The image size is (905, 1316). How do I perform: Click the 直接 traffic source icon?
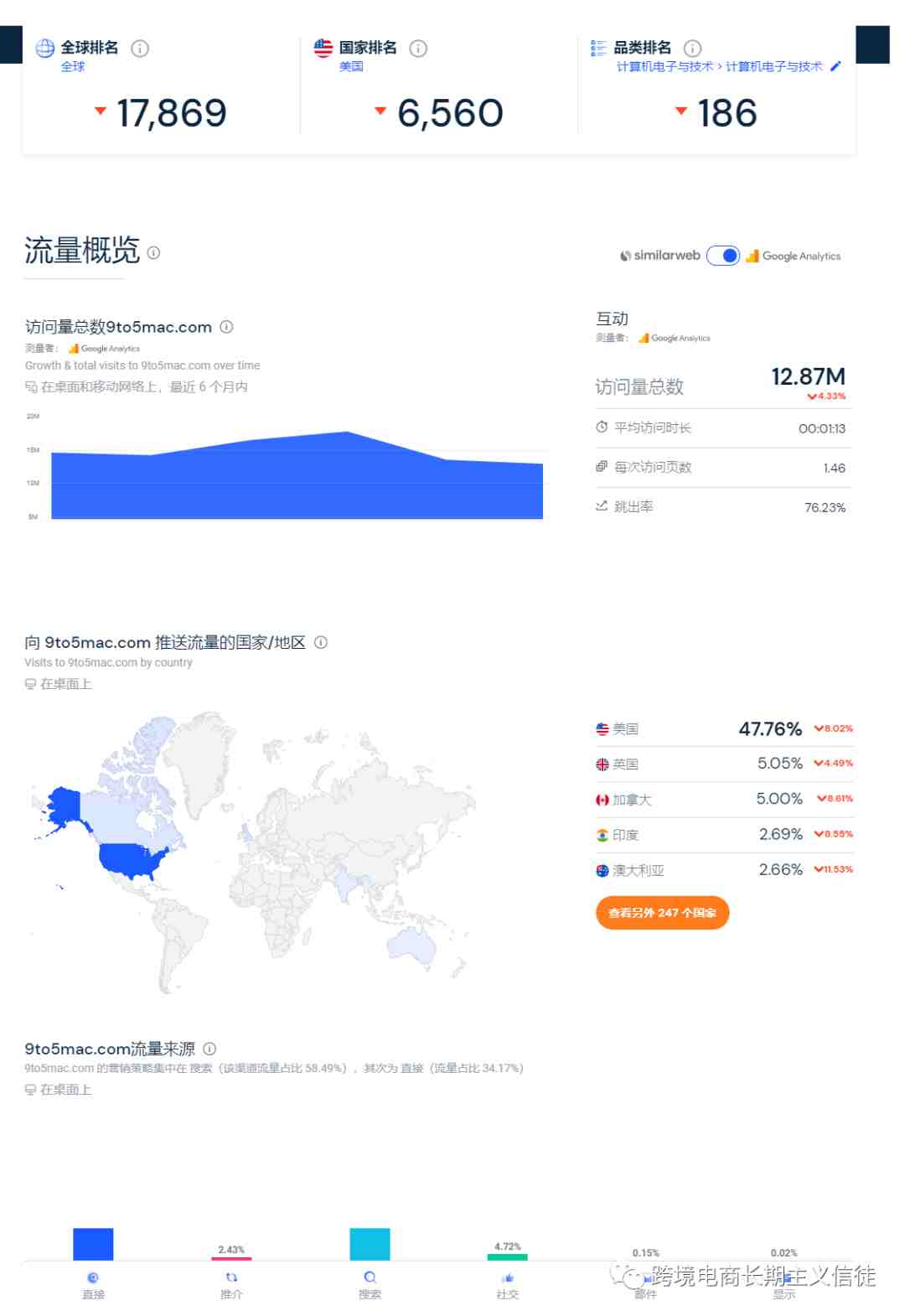tap(93, 1277)
